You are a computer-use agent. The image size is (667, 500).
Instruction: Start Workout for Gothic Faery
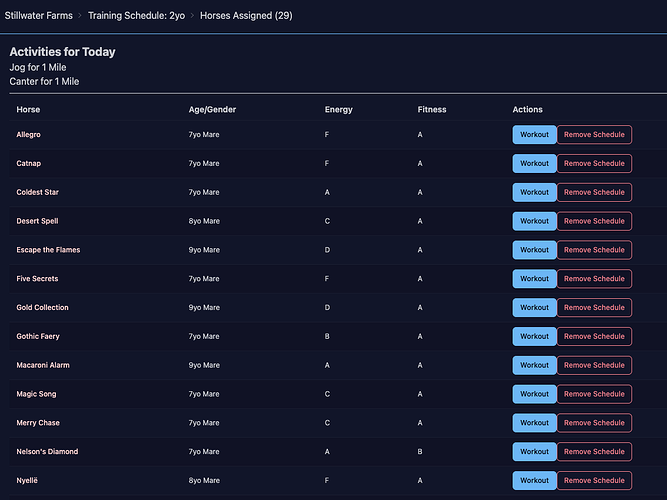point(534,337)
